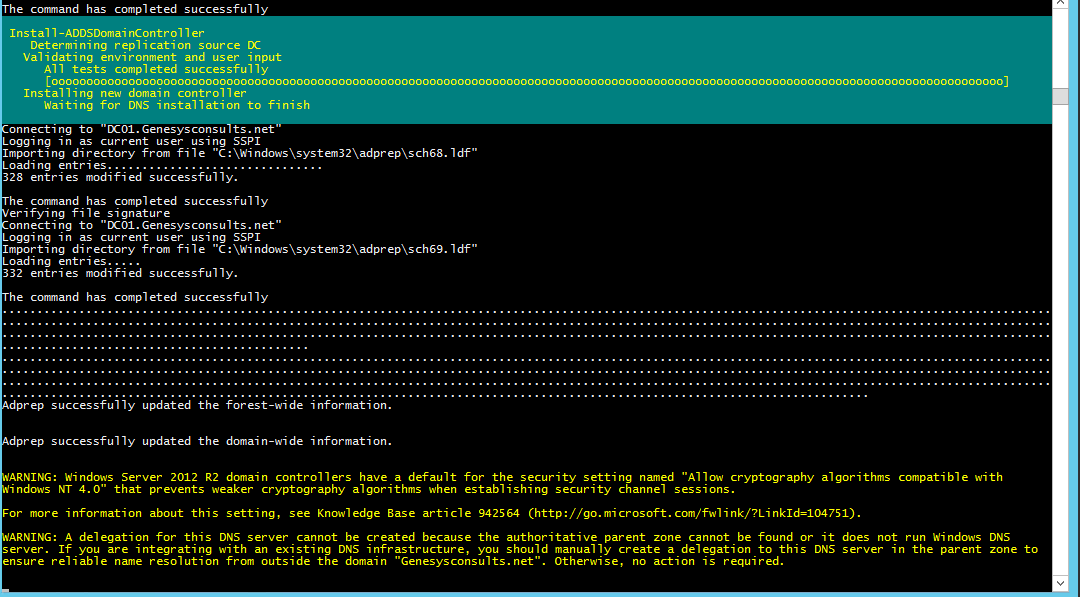Viewport: 1080px width, 597px height.
Task: Click the vertical scrollbar thumb
Action: [1061, 96]
